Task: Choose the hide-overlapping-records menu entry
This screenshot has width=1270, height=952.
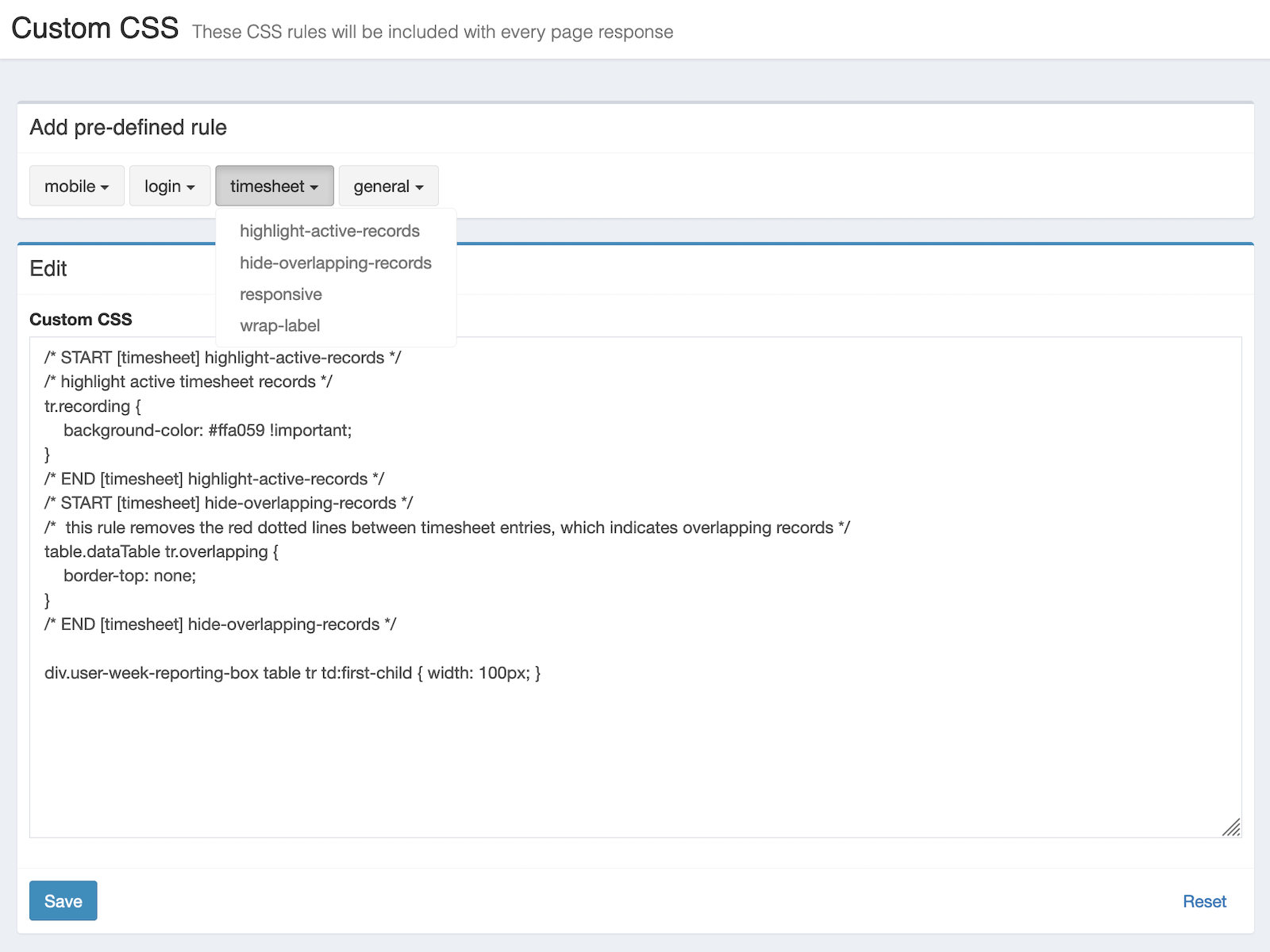Action: coord(335,263)
